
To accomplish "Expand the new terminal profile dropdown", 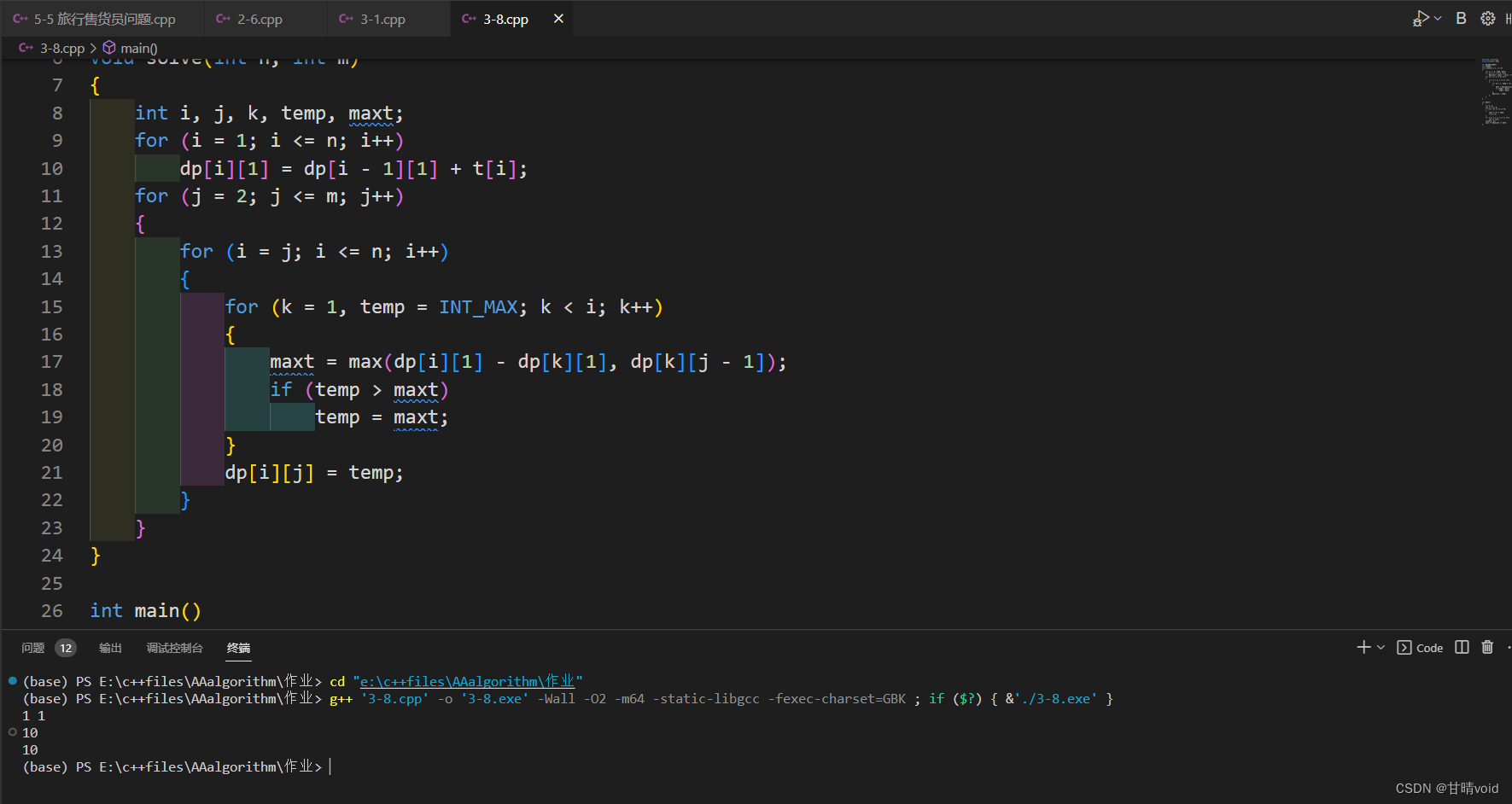I will click(1381, 648).
